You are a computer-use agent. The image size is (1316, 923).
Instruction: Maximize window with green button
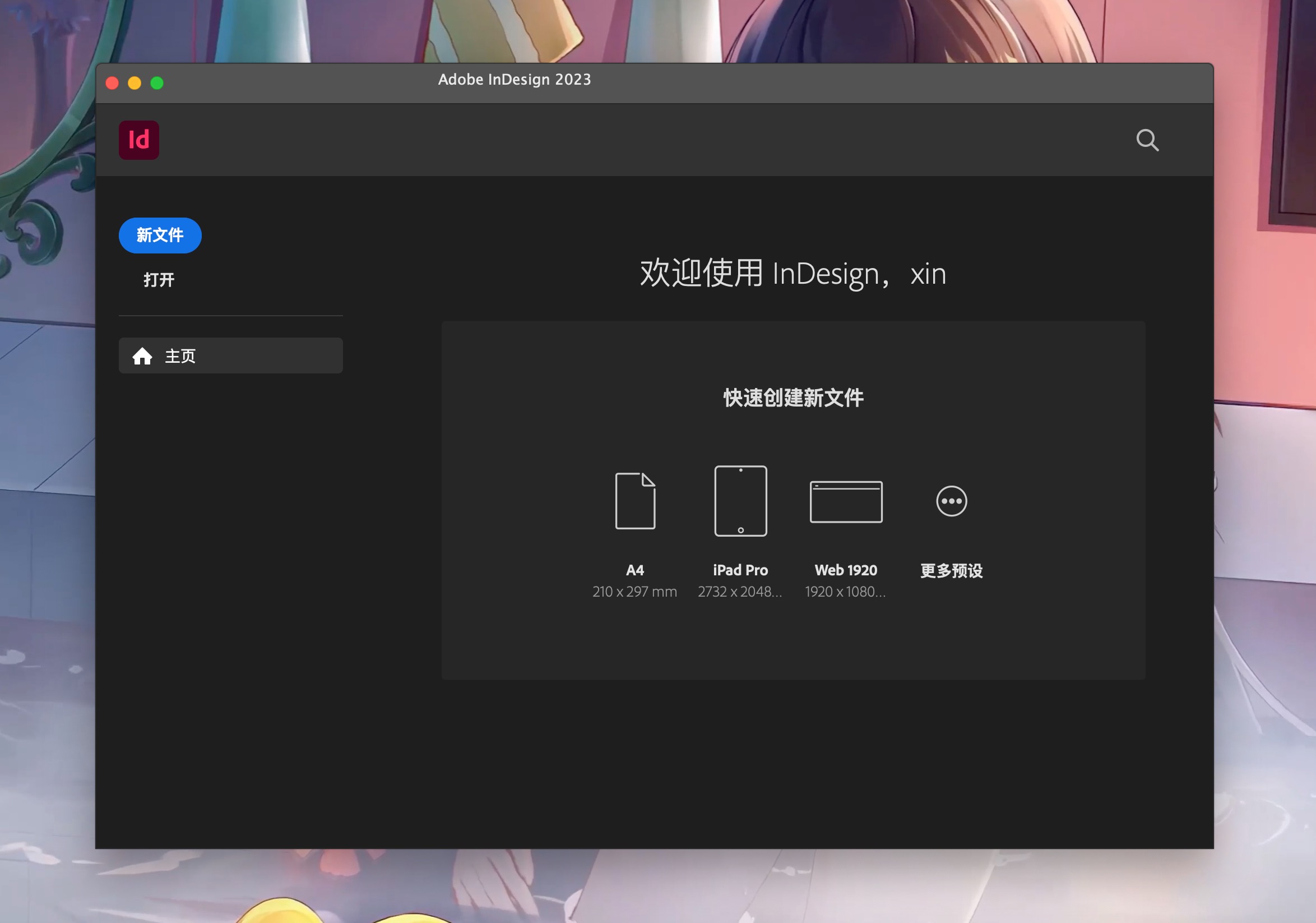coord(157,83)
